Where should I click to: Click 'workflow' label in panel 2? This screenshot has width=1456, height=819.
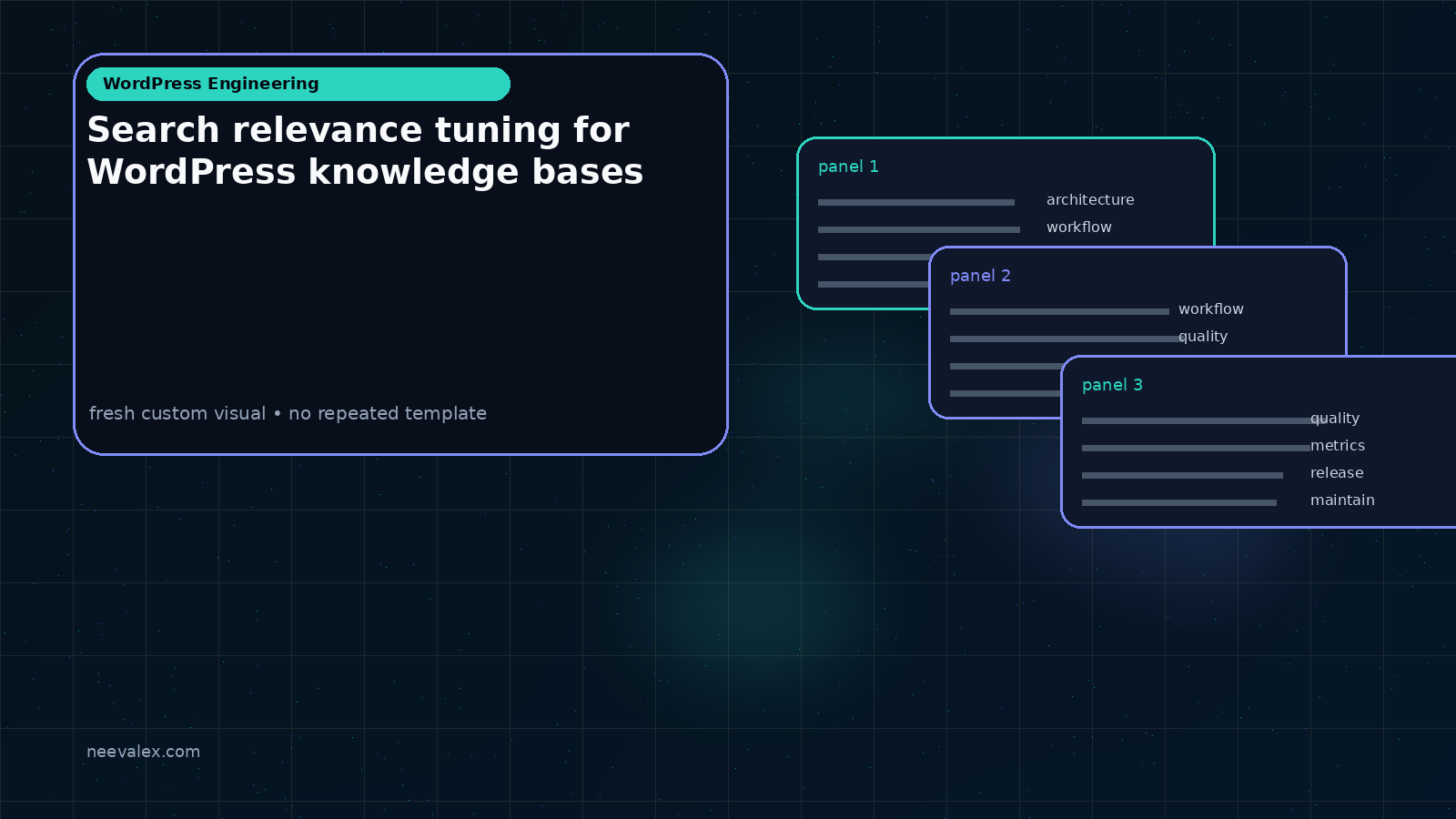point(1211,309)
